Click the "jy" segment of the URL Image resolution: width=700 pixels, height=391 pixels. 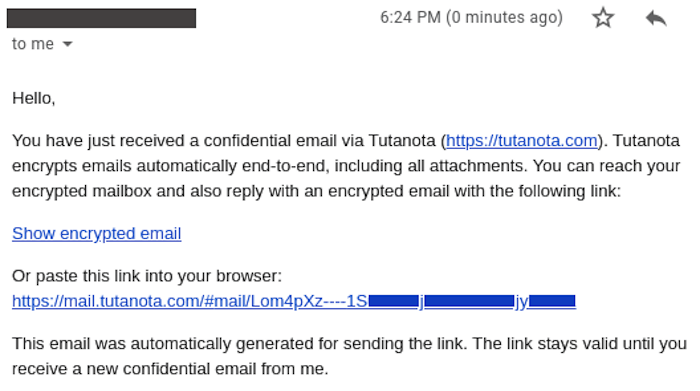pos(521,302)
